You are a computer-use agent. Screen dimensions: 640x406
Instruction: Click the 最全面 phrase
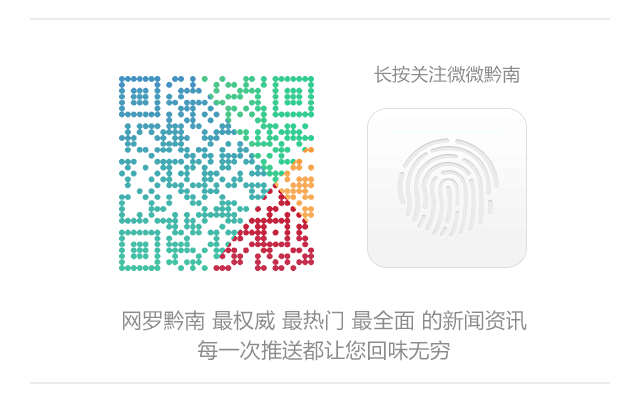[x=383, y=321]
